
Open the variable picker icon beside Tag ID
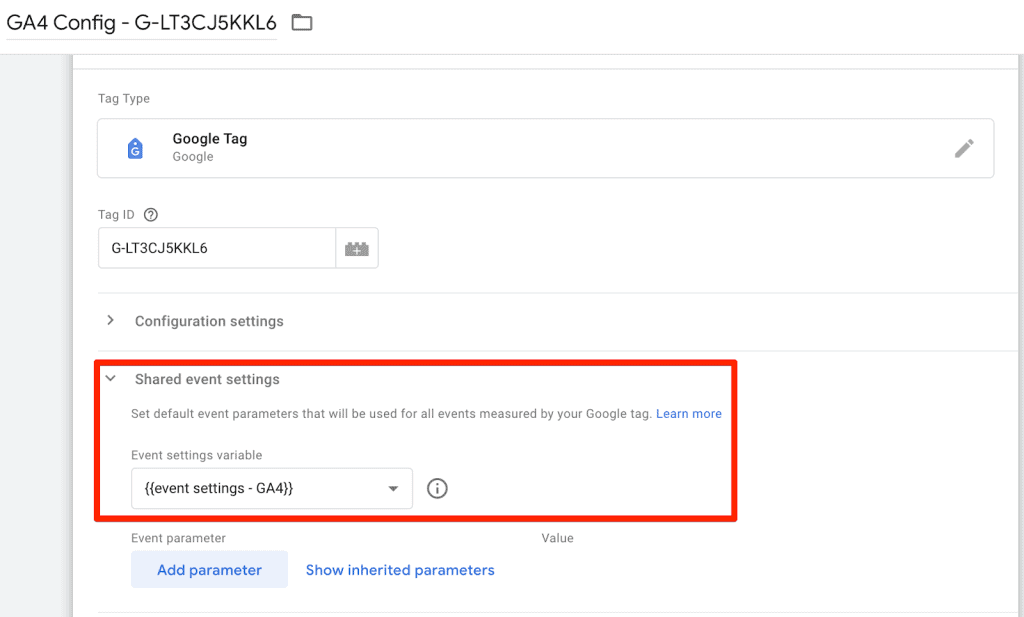pos(358,247)
